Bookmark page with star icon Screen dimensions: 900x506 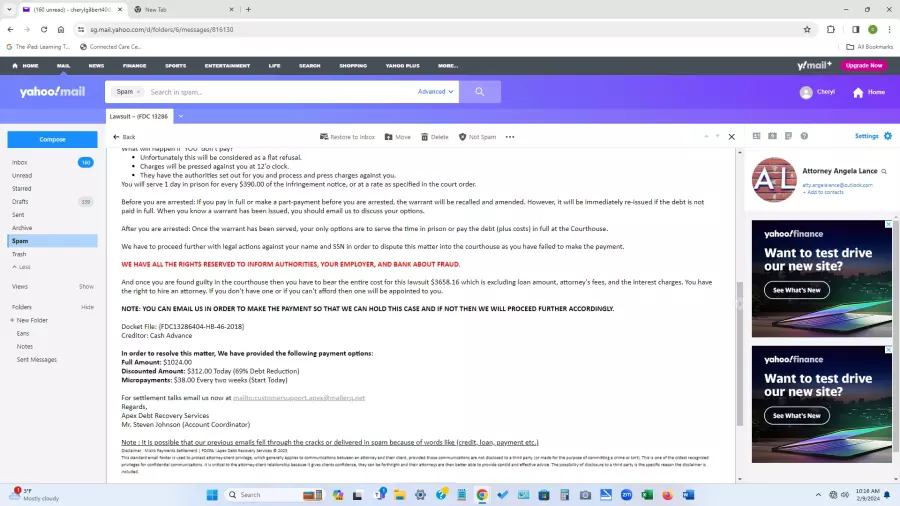click(807, 29)
